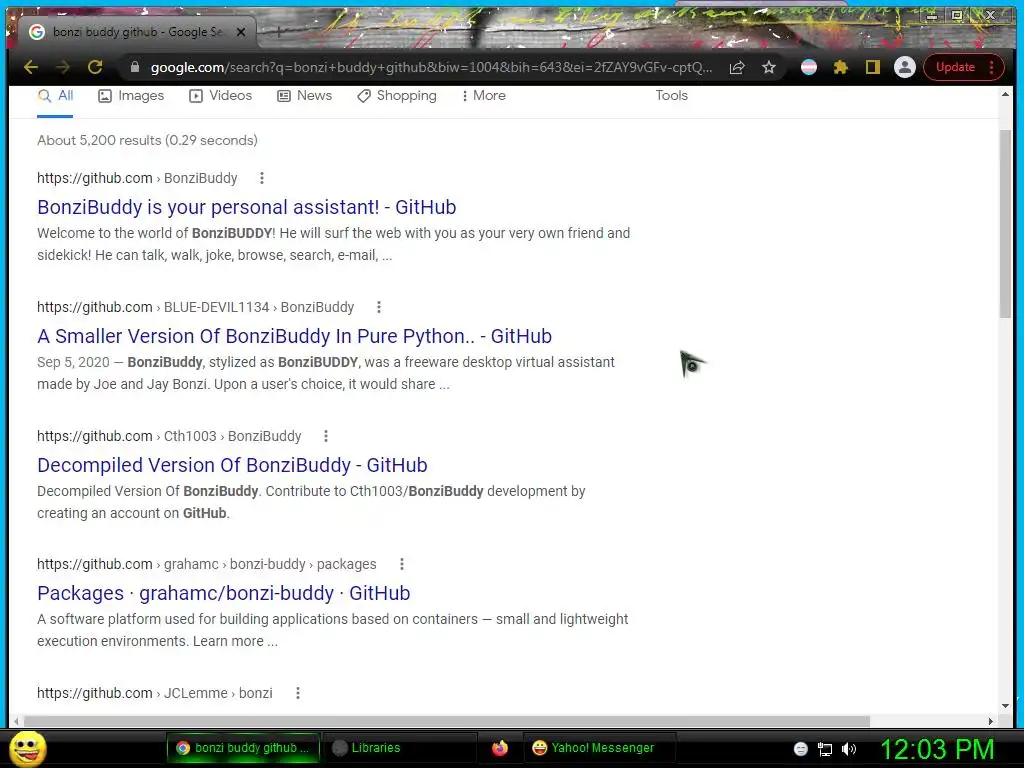The width and height of the screenshot is (1024, 768).
Task: Open the profile avatar icon
Action: coord(904,67)
